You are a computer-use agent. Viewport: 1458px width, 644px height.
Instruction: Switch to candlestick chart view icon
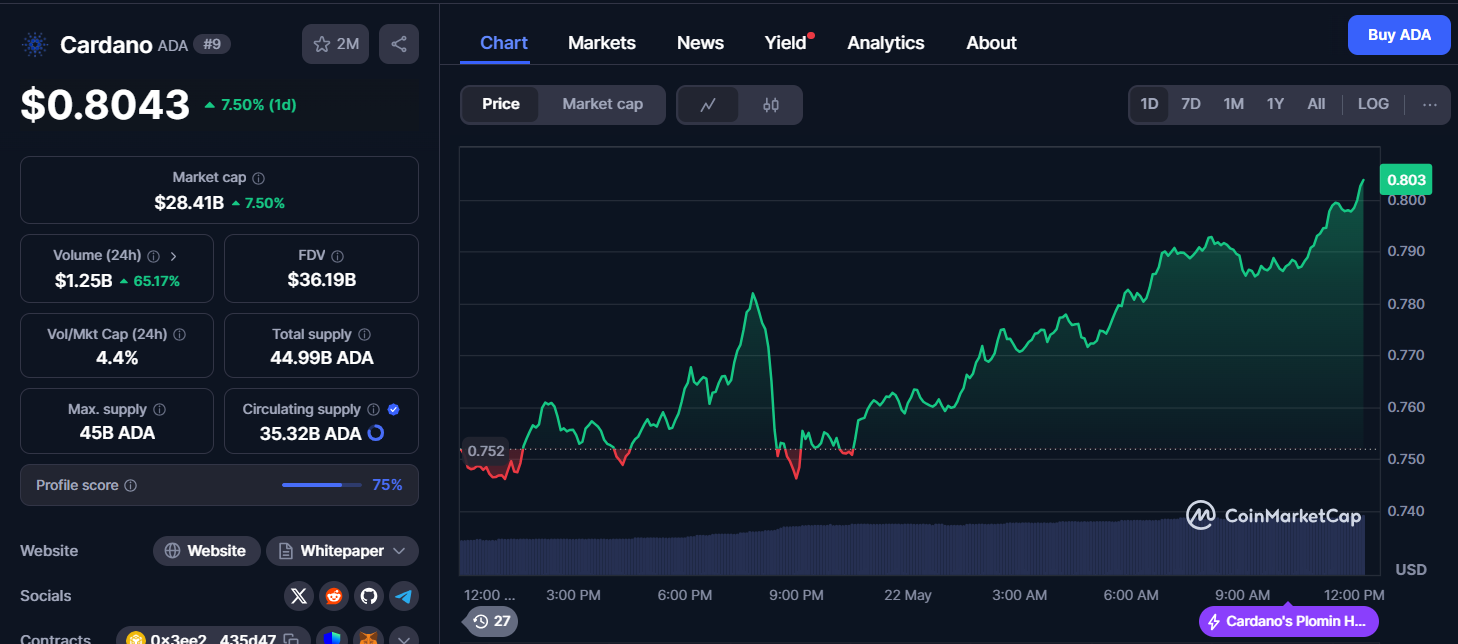coord(770,104)
